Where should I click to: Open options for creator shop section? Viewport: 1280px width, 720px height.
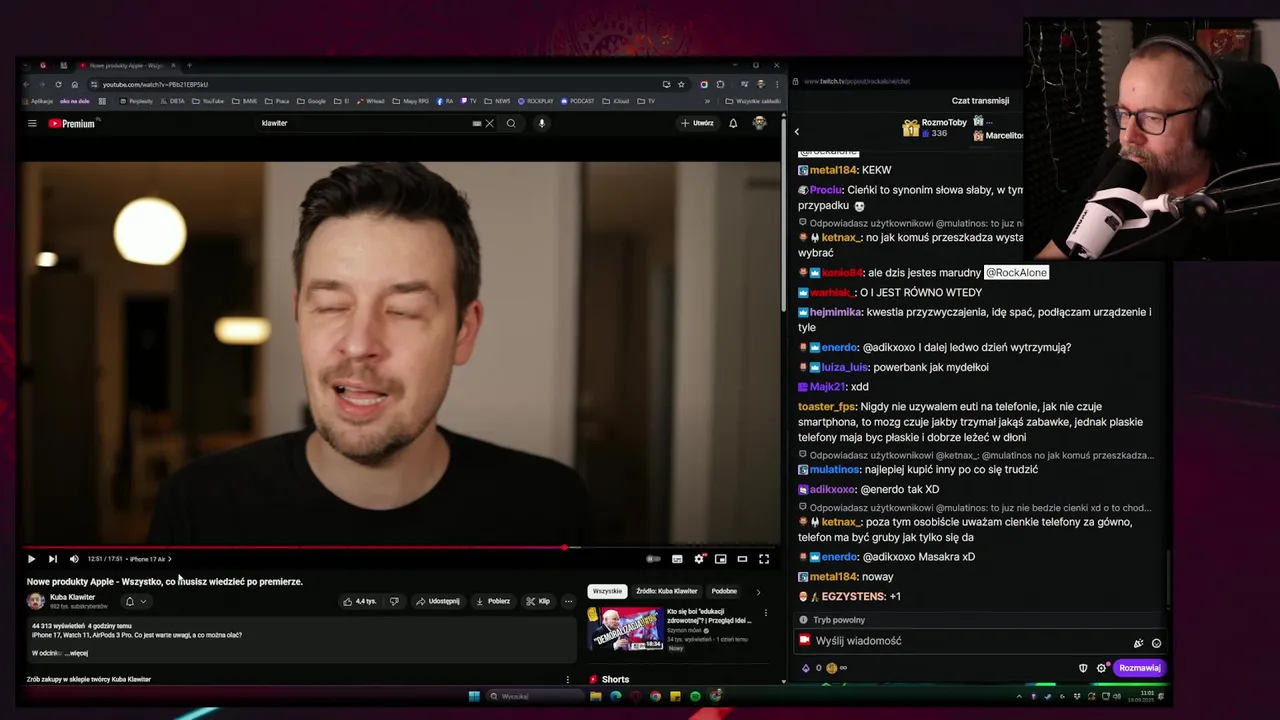pos(568,679)
